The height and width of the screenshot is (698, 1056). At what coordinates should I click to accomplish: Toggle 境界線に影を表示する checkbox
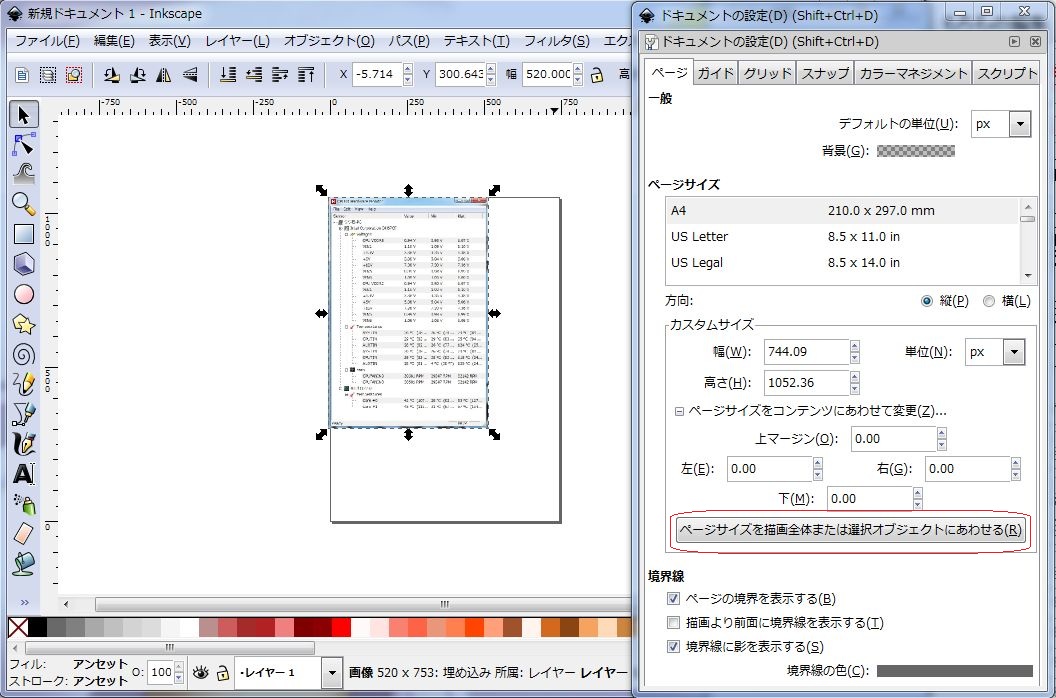click(673, 647)
